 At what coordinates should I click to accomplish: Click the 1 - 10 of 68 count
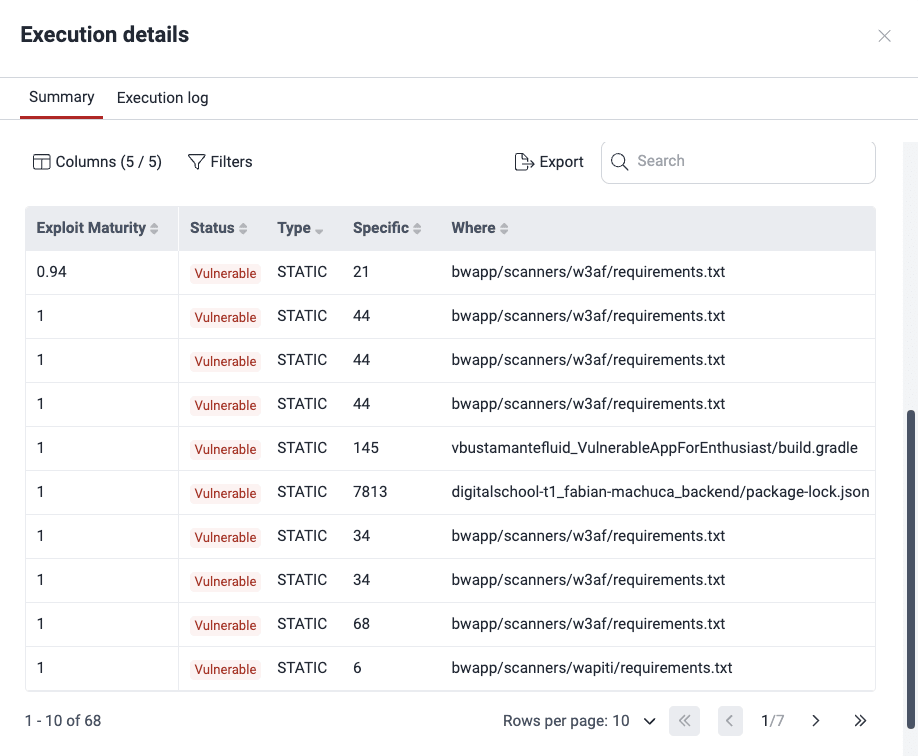click(x=63, y=721)
